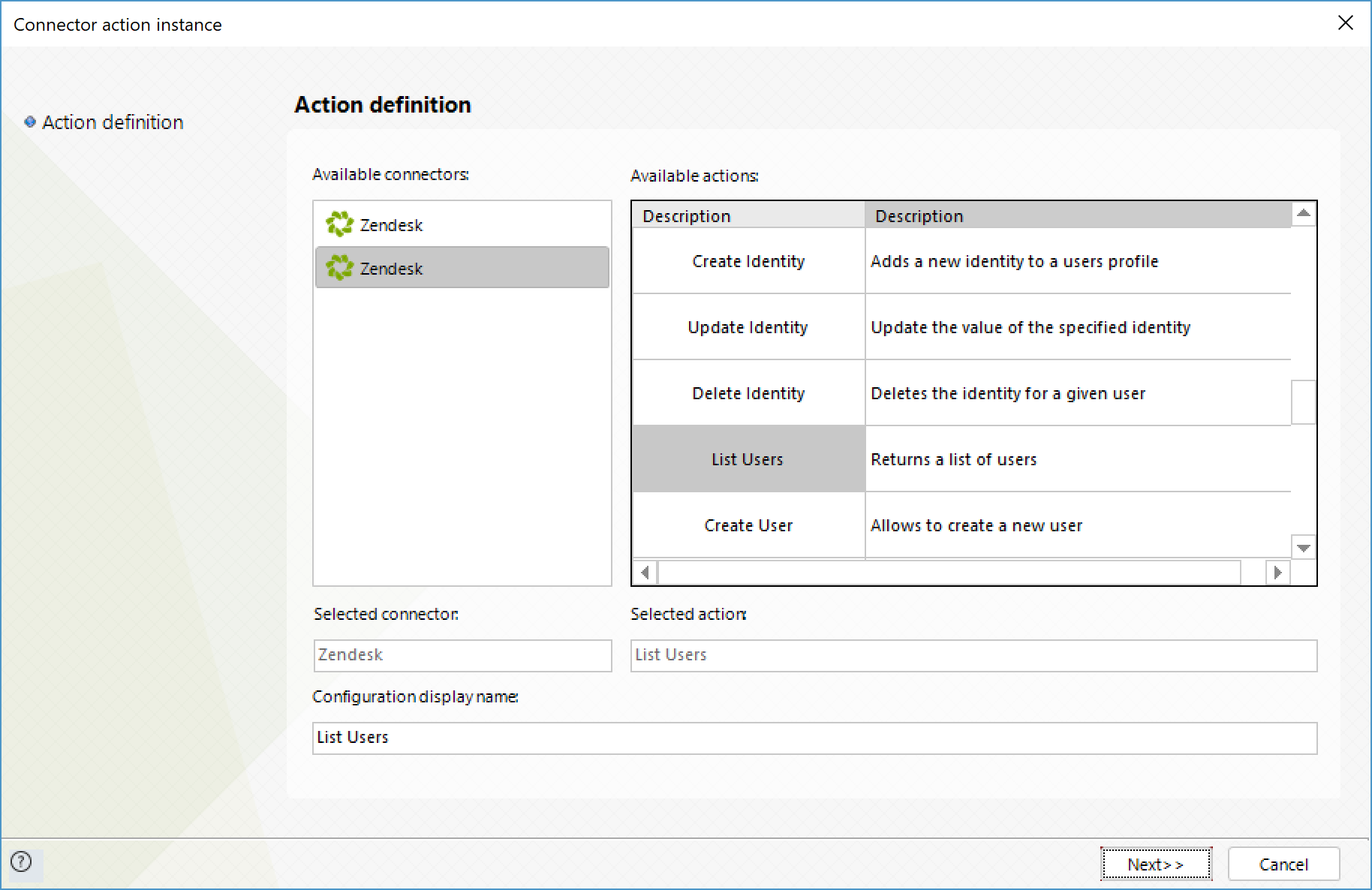Select the List Users action

point(748,459)
